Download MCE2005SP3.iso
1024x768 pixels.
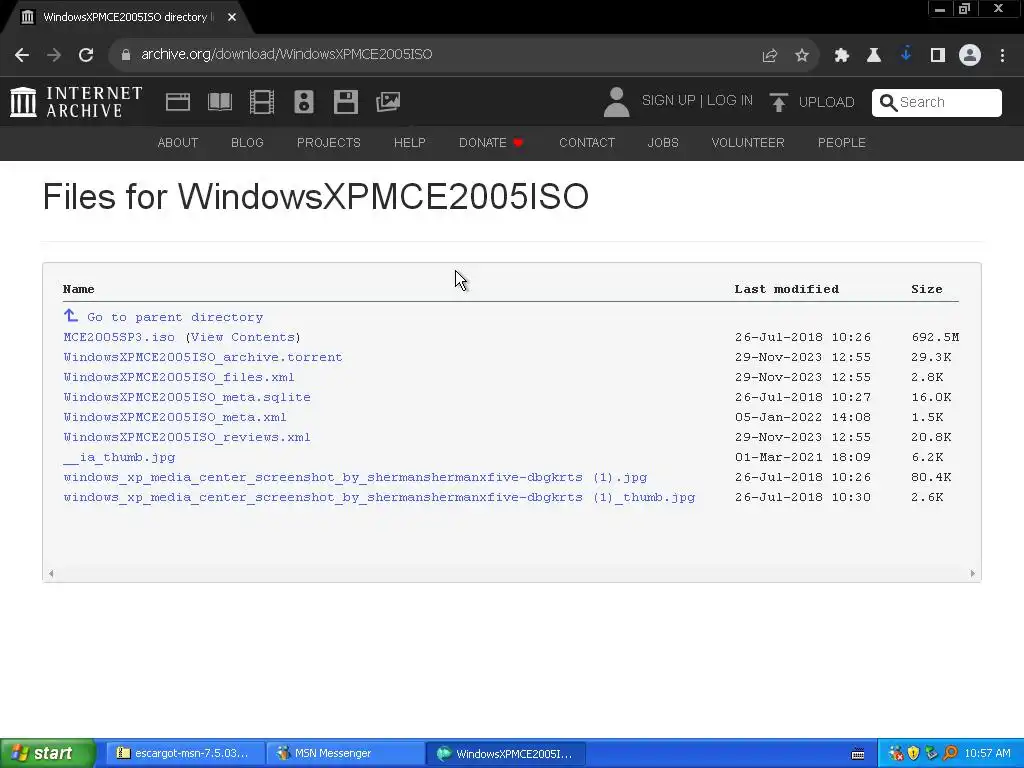[119, 338]
